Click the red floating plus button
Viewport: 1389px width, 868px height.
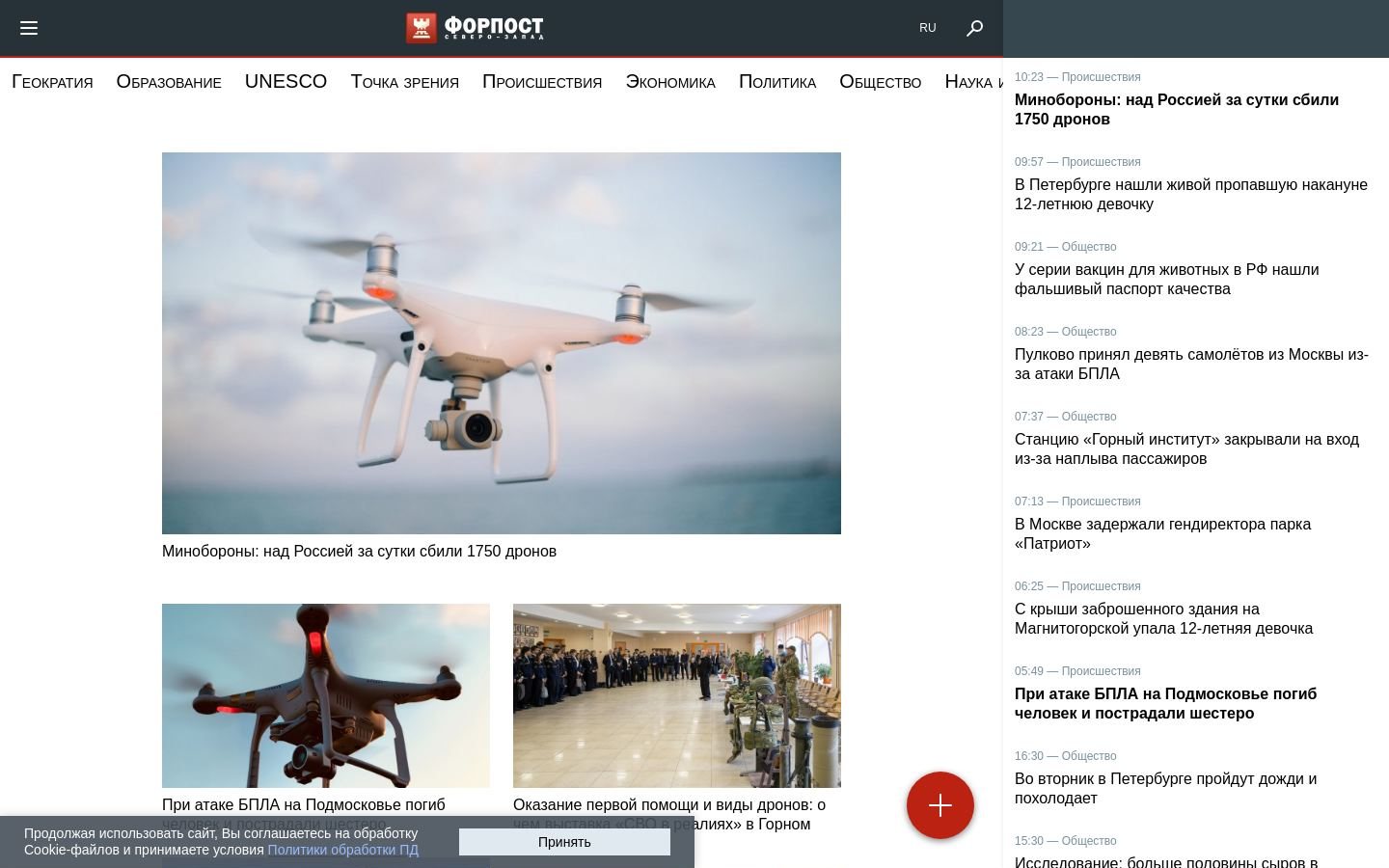click(x=940, y=805)
